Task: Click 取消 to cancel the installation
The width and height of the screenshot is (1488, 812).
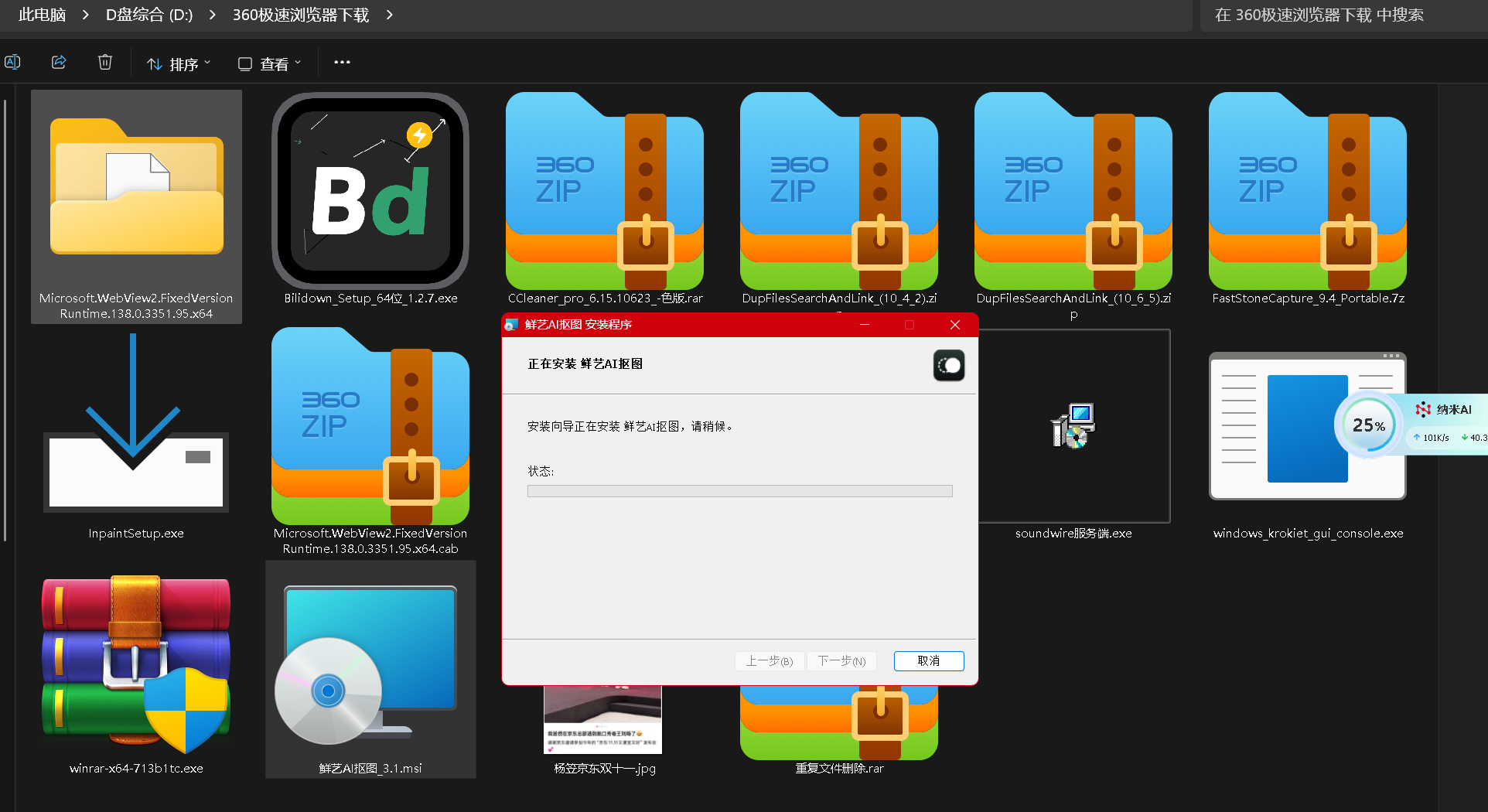Action: [929, 660]
